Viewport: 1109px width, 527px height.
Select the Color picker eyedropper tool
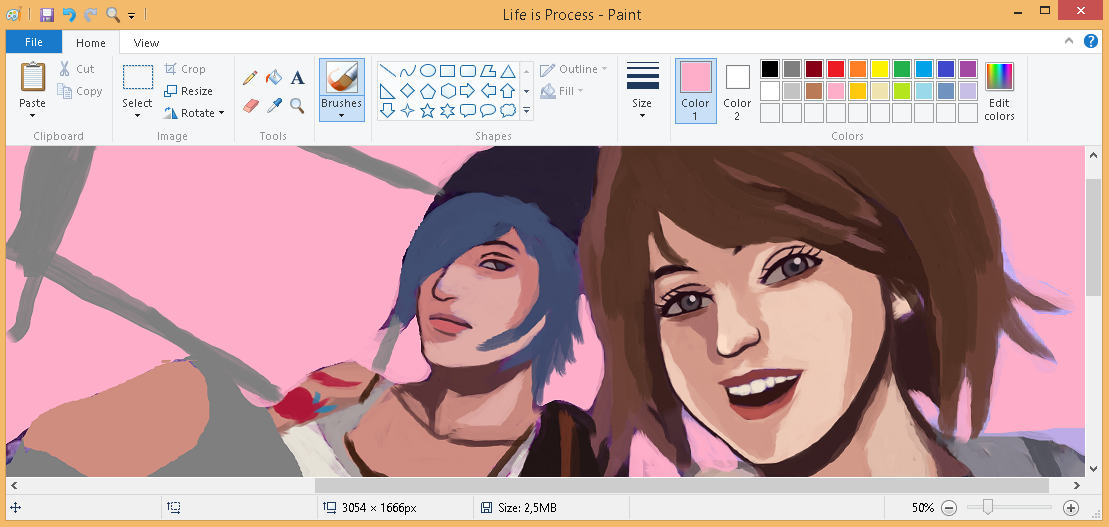(x=273, y=105)
